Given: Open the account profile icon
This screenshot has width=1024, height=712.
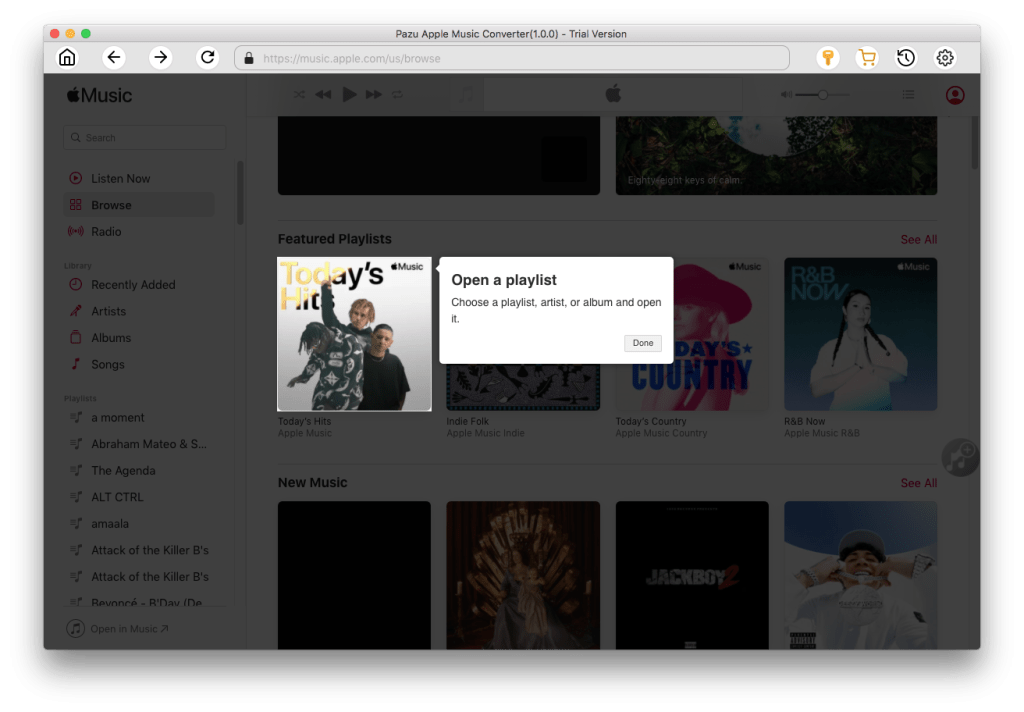Looking at the screenshot, I should [955, 95].
